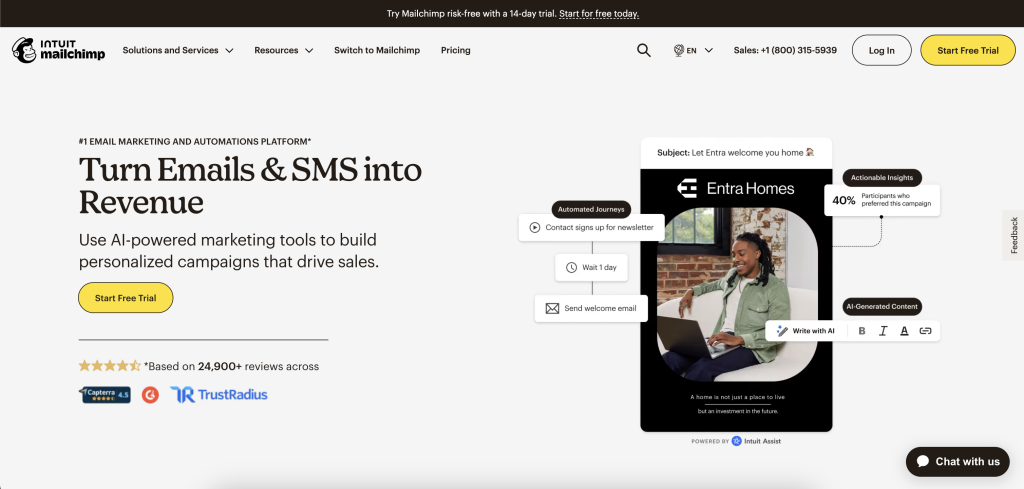
Task: Click the G2 review logo
Action: (x=150, y=394)
